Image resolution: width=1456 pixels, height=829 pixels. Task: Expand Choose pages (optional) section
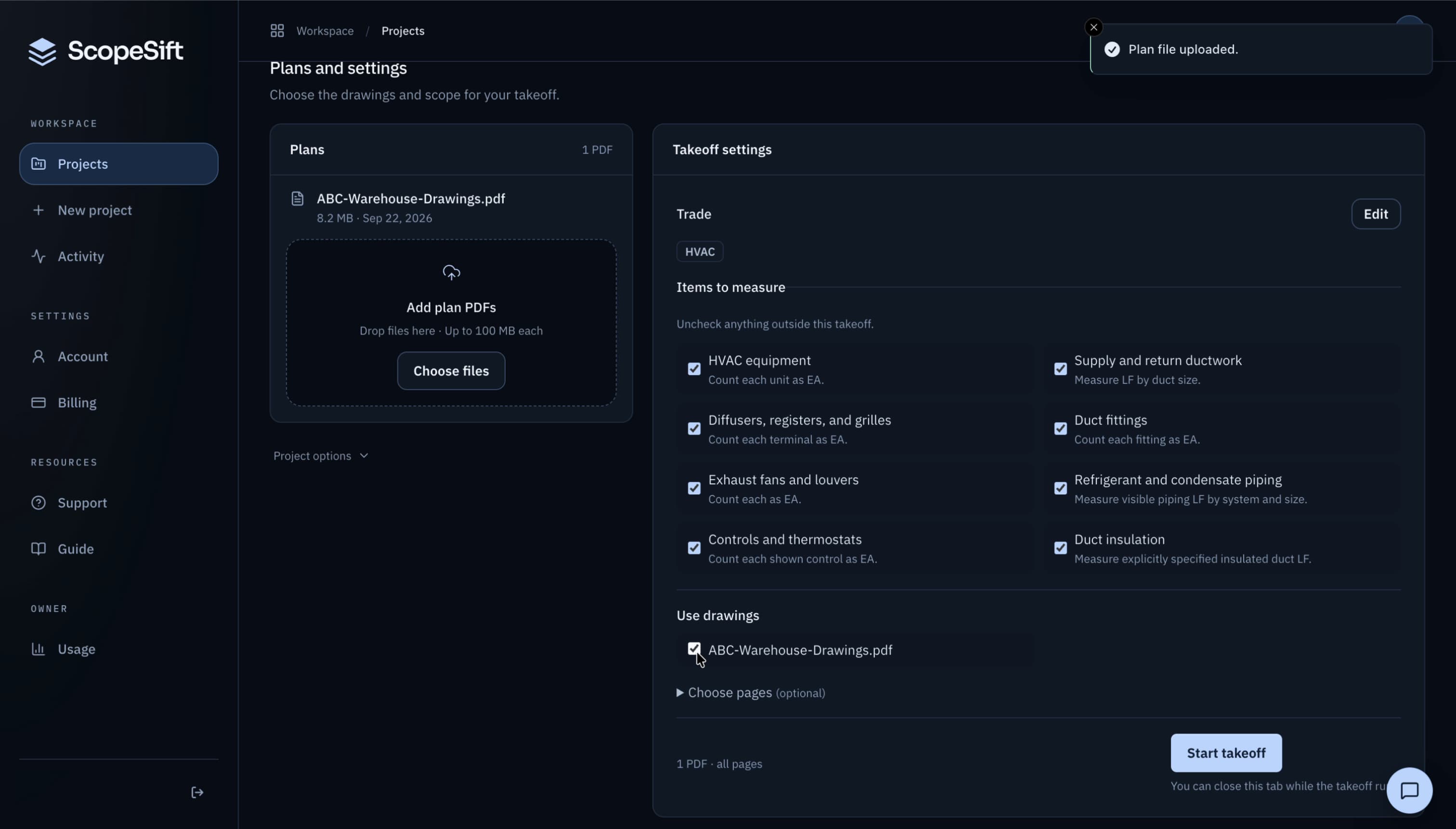coord(751,693)
